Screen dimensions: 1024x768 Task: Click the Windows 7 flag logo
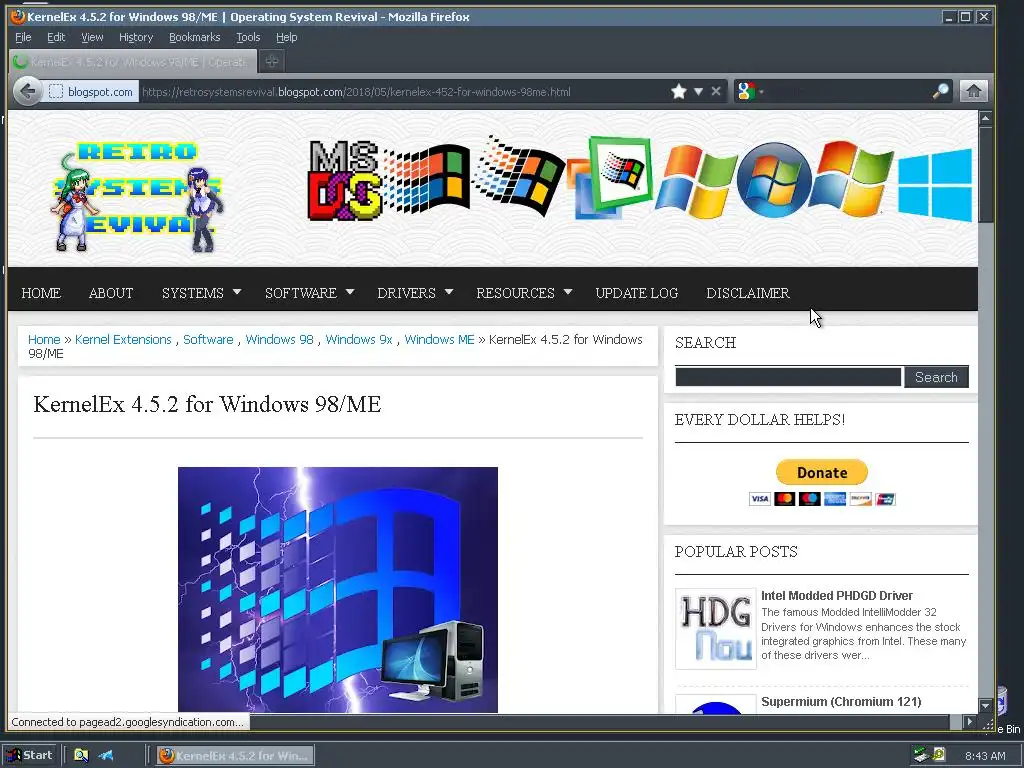[853, 178]
